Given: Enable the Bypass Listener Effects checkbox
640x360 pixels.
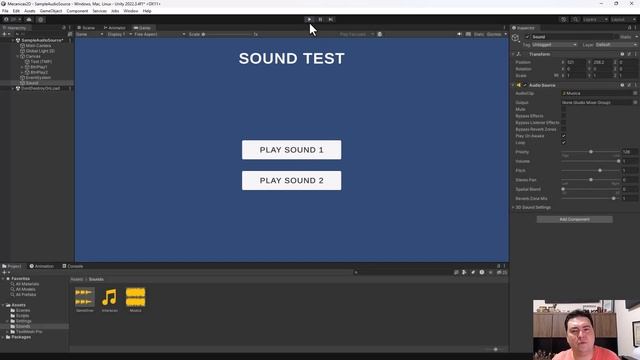Looking at the screenshot, I should (x=564, y=122).
